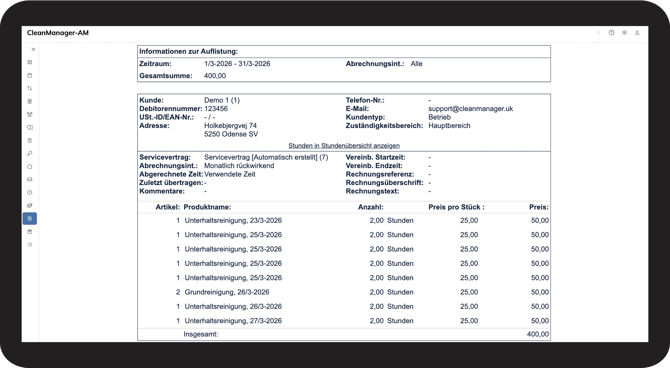Open the people group sidebar icon
This screenshot has height=368, width=670.
pyautogui.click(x=29, y=114)
